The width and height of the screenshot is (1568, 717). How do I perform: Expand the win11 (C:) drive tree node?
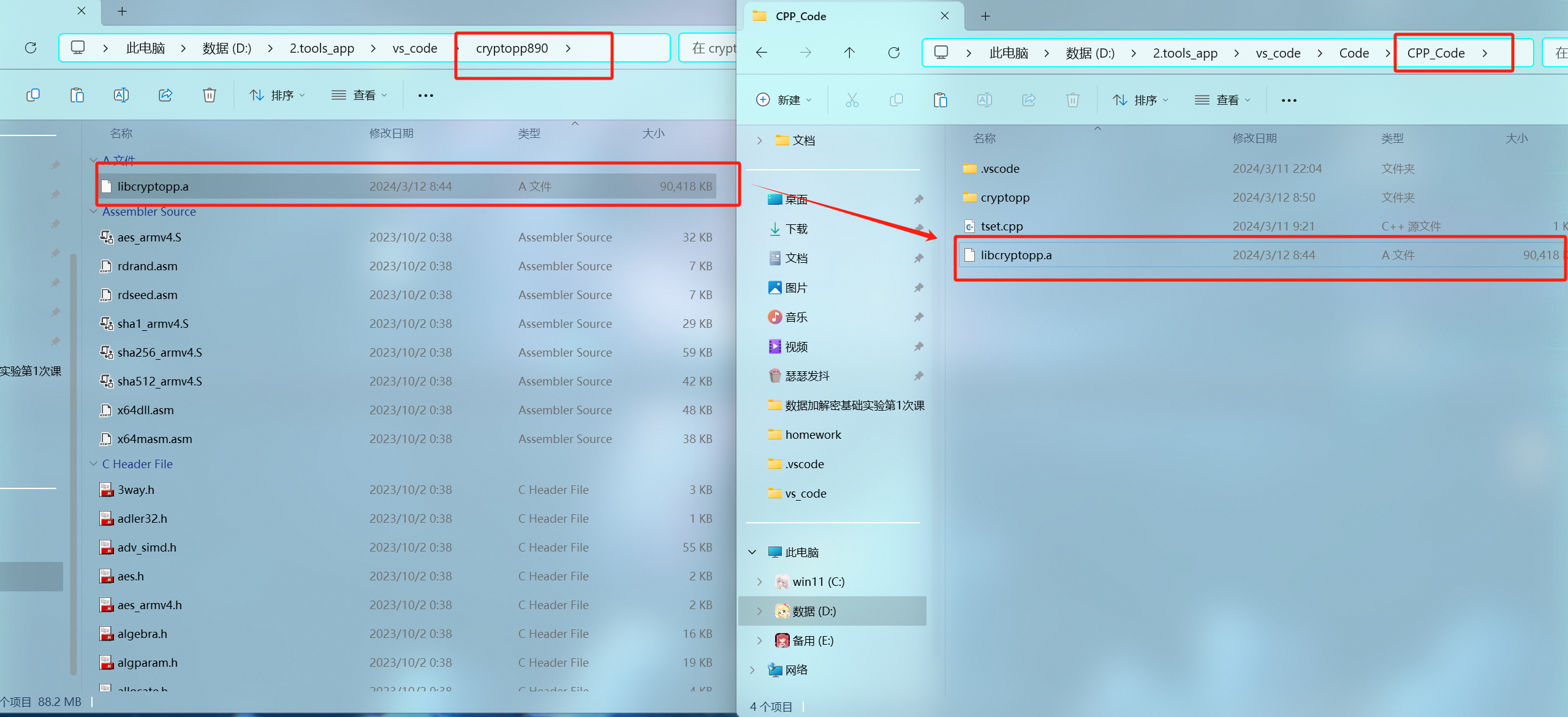point(760,582)
